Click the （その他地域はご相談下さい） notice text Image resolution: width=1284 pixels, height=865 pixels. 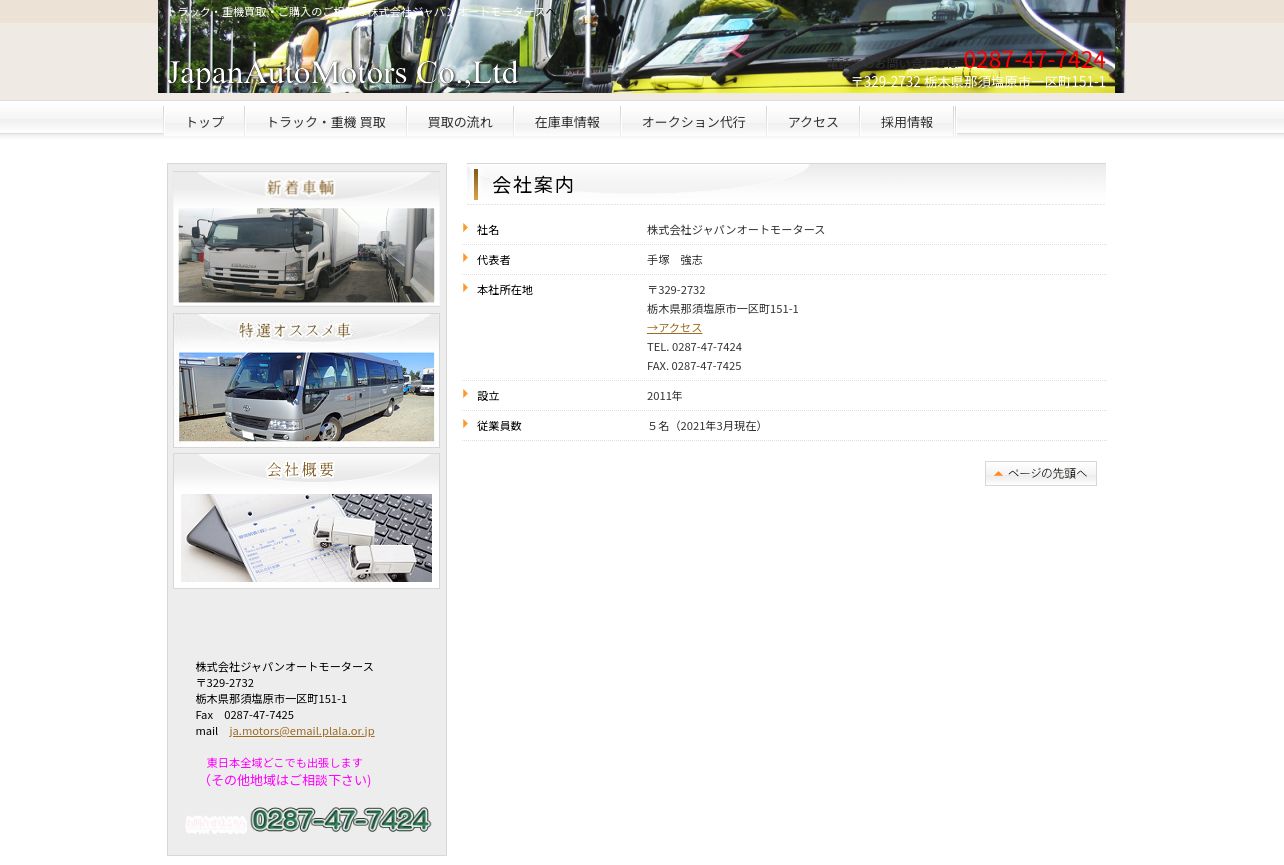tap(286, 780)
